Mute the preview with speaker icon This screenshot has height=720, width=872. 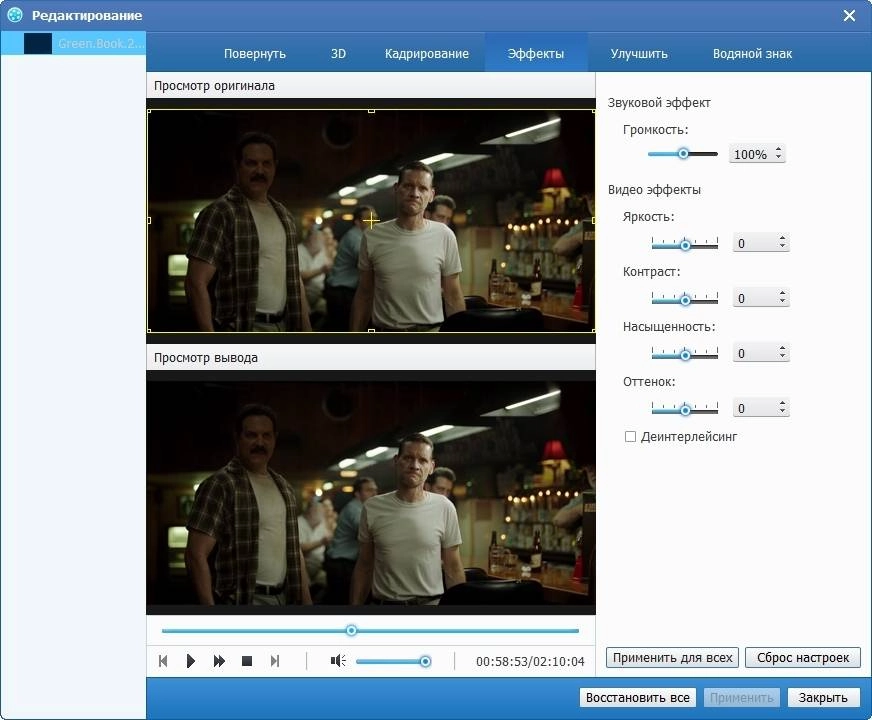tap(338, 661)
